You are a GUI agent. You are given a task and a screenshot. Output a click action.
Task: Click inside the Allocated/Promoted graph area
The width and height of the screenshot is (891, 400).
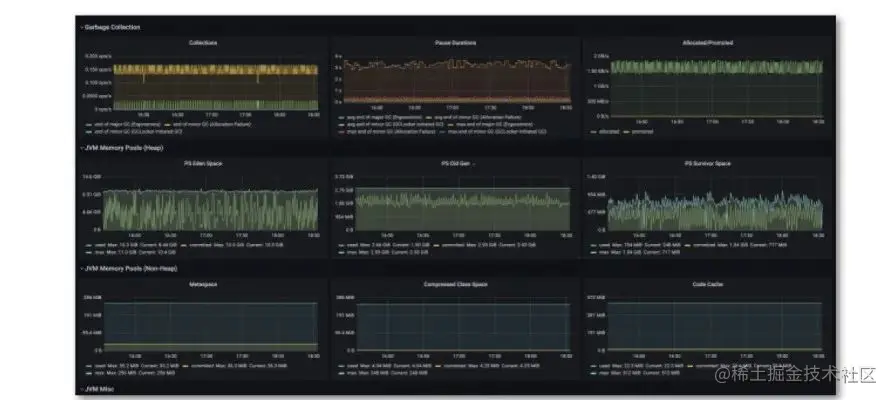point(717,86)
